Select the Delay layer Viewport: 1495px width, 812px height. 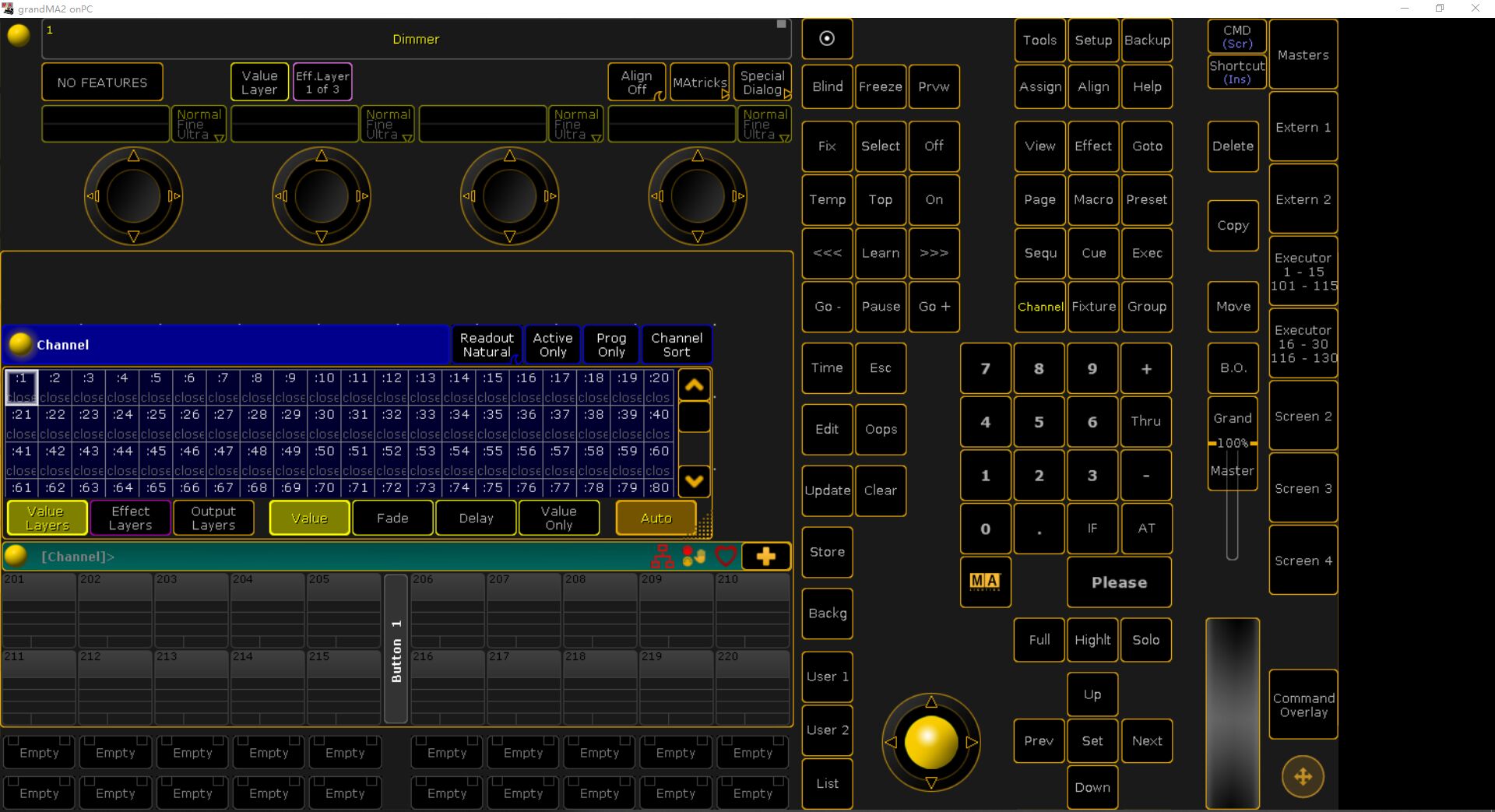(476, 518)
